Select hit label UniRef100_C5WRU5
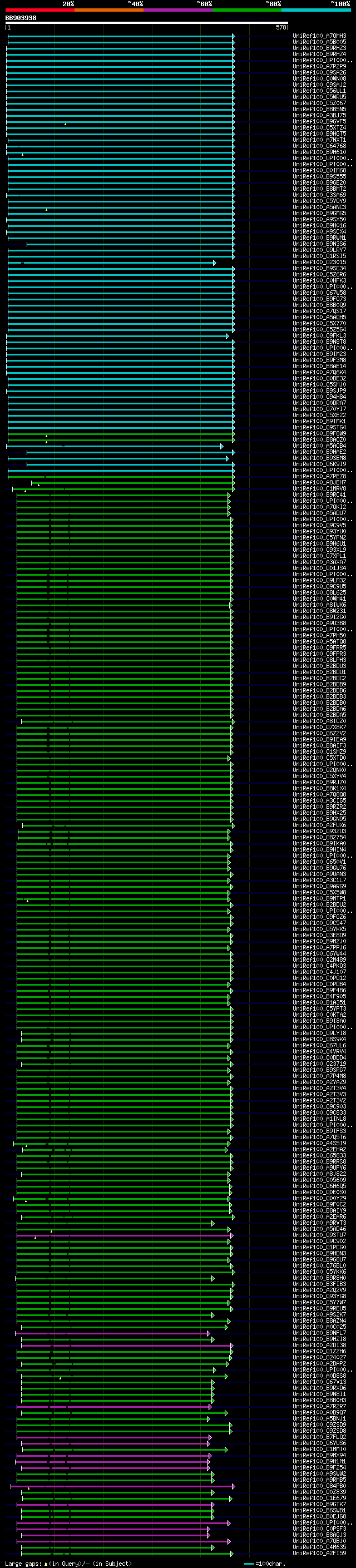This screenshot has width=356, height=1568. [x=319, y=97]
